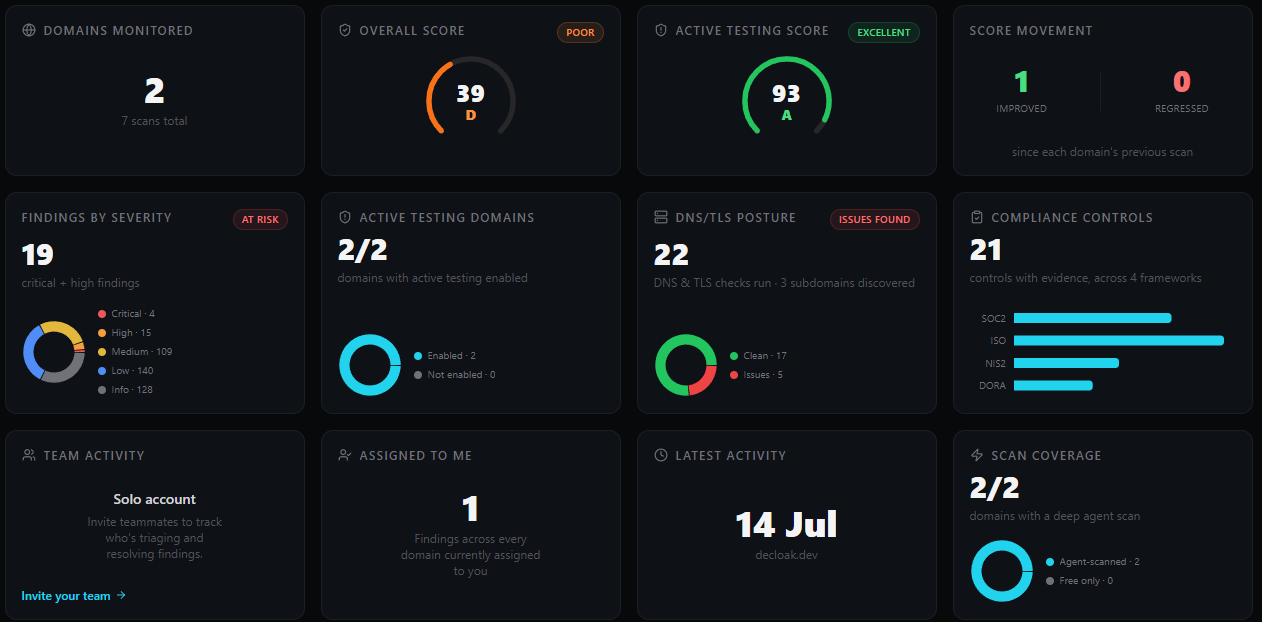Viewport: 1262px width, 622px height.
Task: Click the 'Clean · 17' legend label
Action: (x=765, y=356)
